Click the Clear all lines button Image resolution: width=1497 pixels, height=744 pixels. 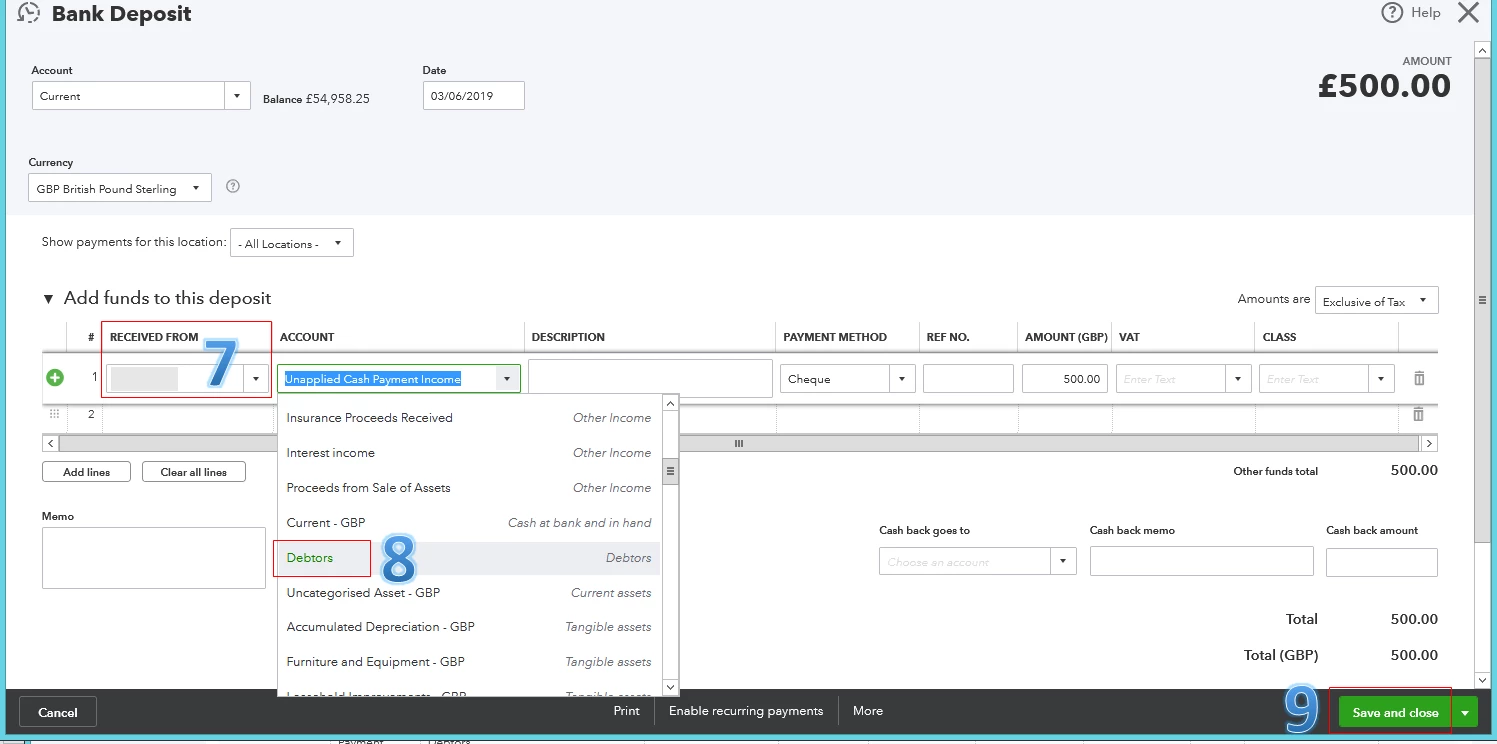tap(194, 472)
